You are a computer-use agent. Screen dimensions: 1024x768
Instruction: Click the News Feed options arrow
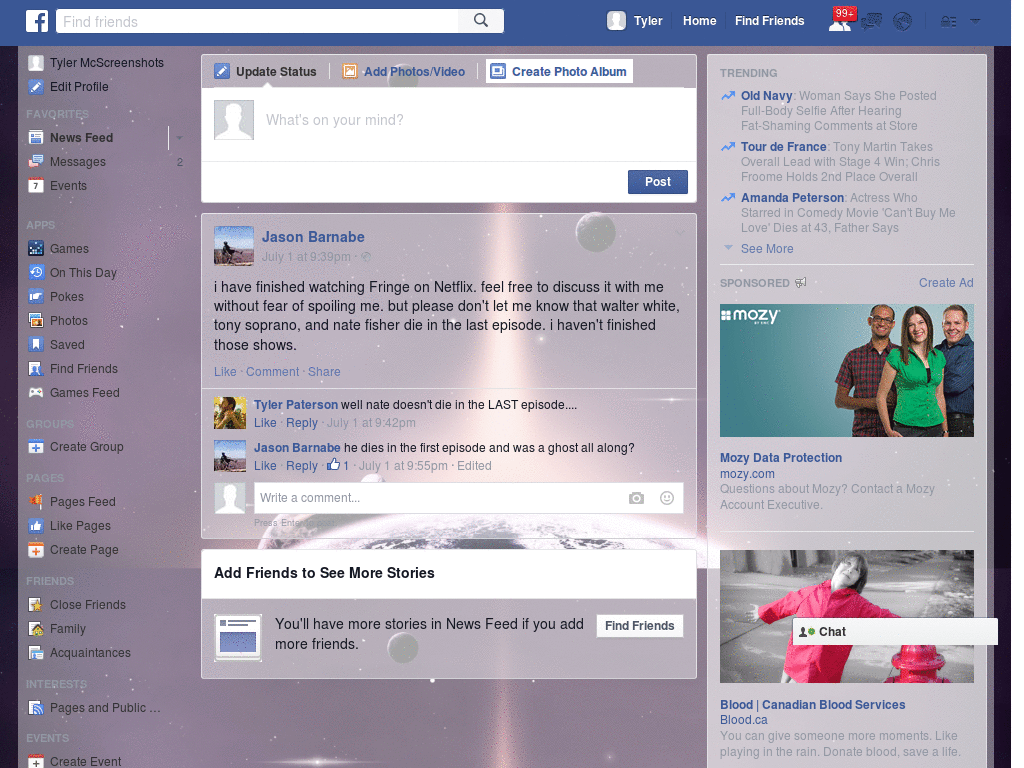[179, 138]
